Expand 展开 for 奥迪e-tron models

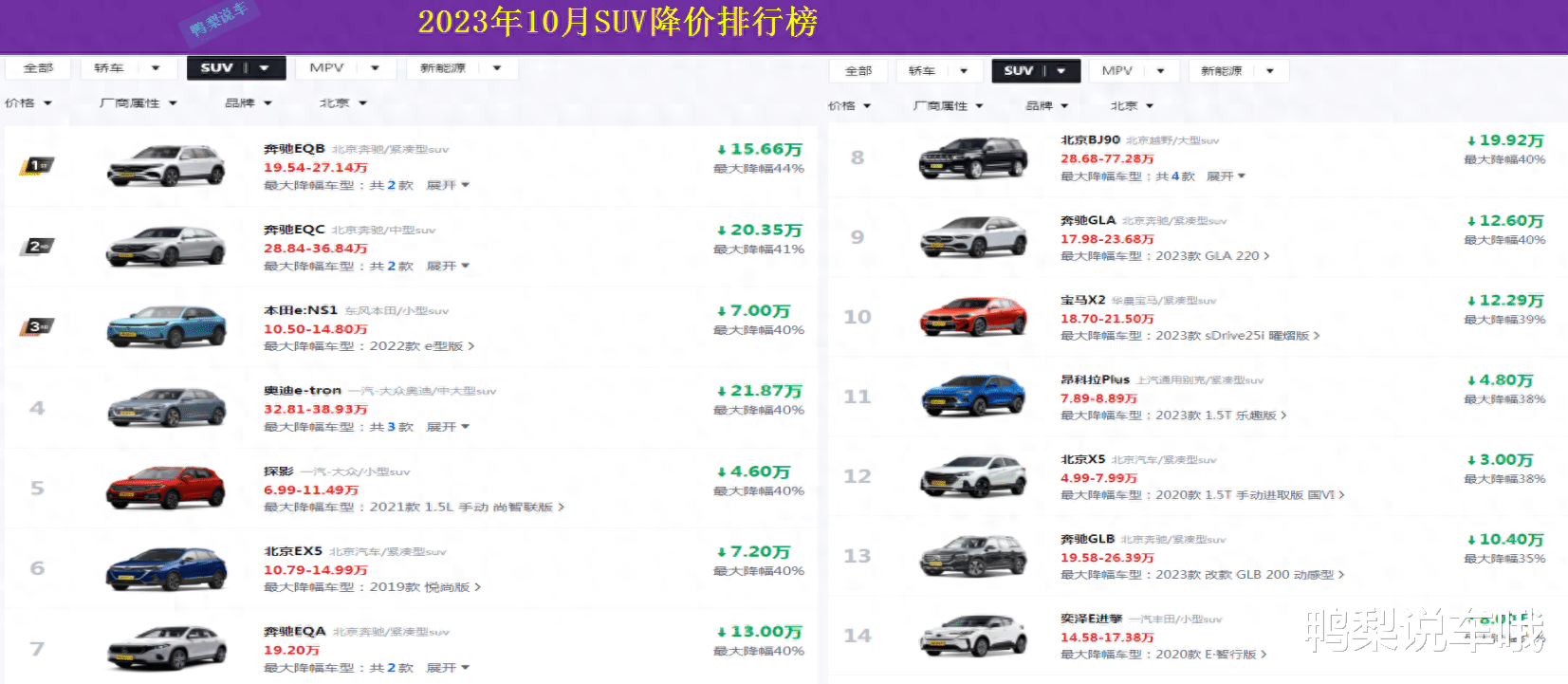pyautogui.click(x=448, y=427)
